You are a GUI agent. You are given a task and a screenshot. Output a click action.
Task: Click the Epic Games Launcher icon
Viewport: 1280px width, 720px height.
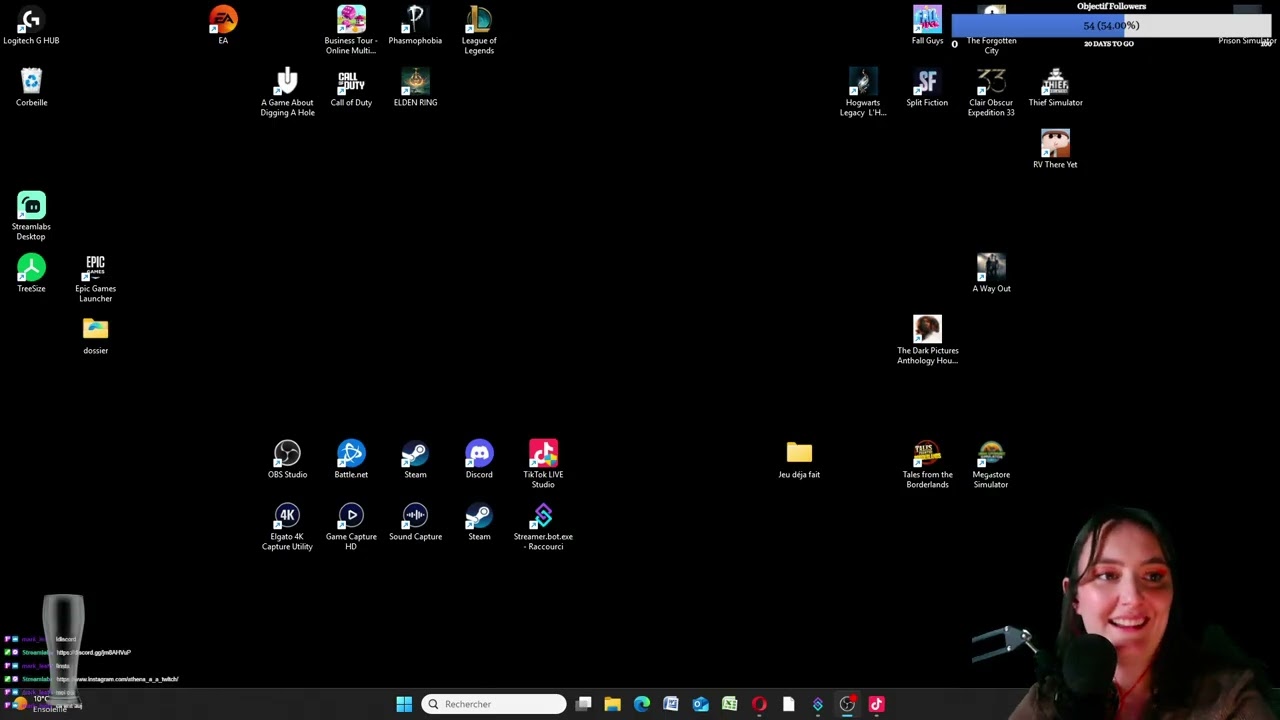[x=95, y=278]
